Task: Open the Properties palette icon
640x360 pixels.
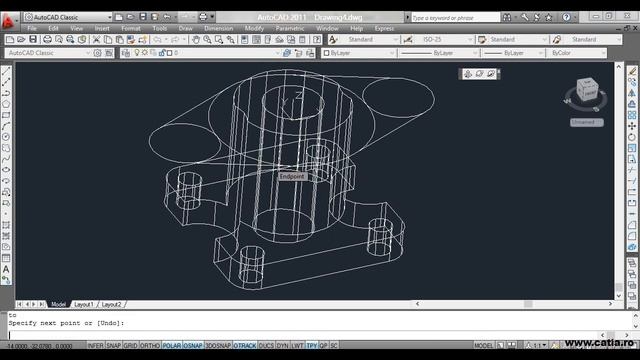Action: click(244, 40)
